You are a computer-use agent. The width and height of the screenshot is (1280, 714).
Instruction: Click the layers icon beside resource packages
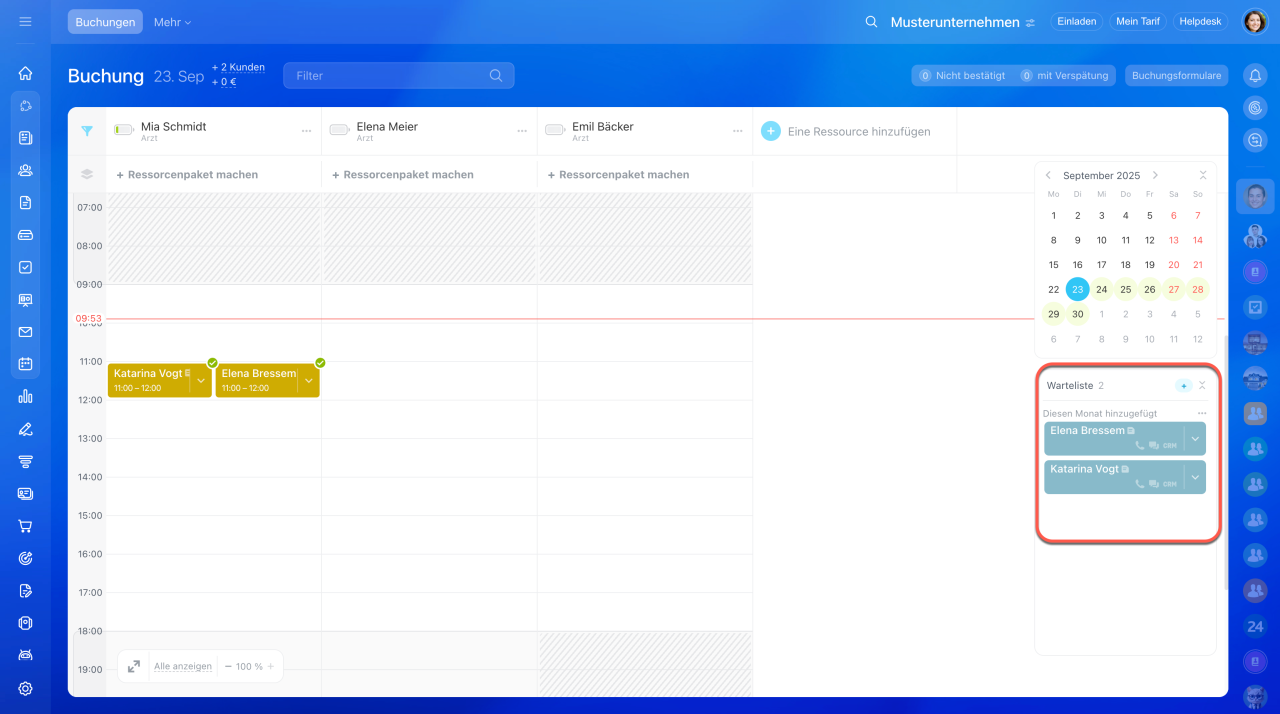click(x=87, y=174)
